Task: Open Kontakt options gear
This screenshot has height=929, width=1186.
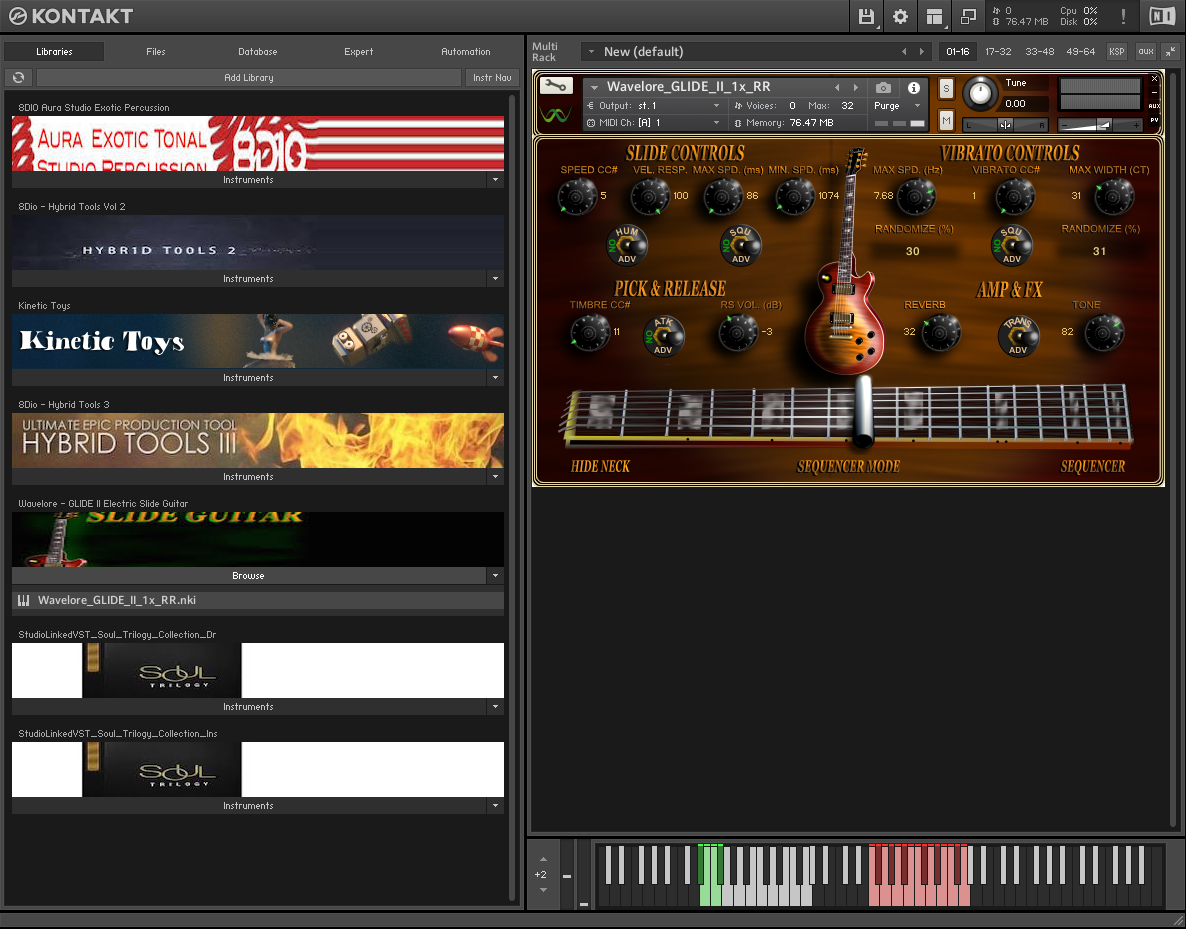Action: [900, 17]
